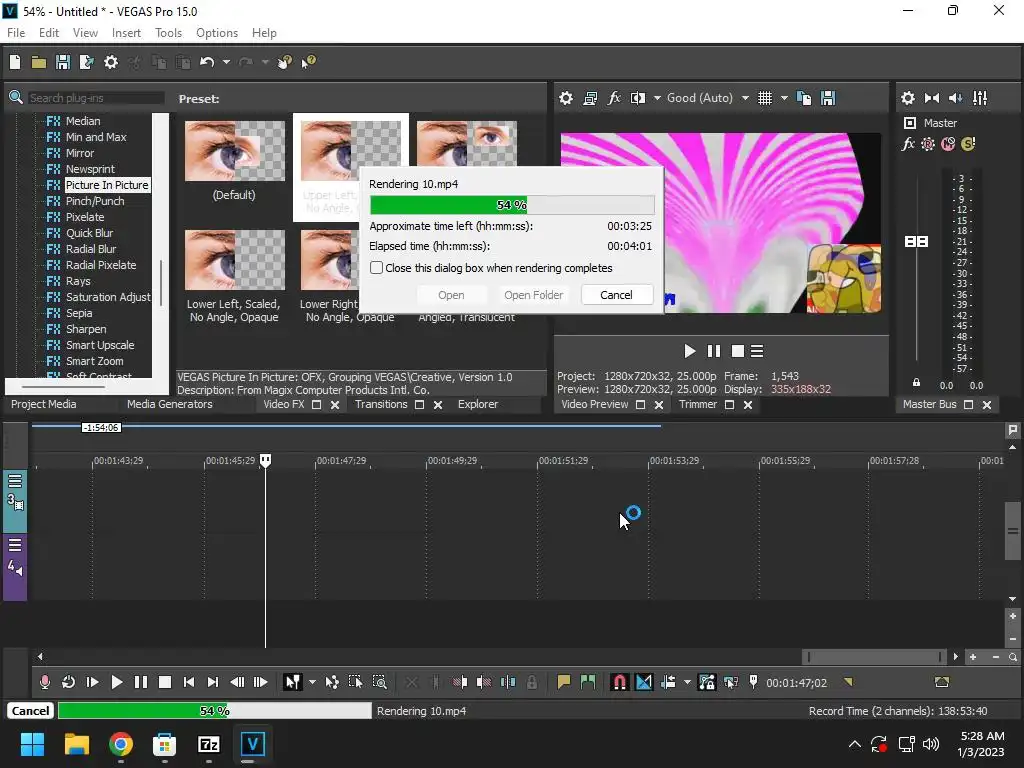Viewport: 1024px width, 768px height.
Task: Click the New project icon in toolbar
Action: 15,62
